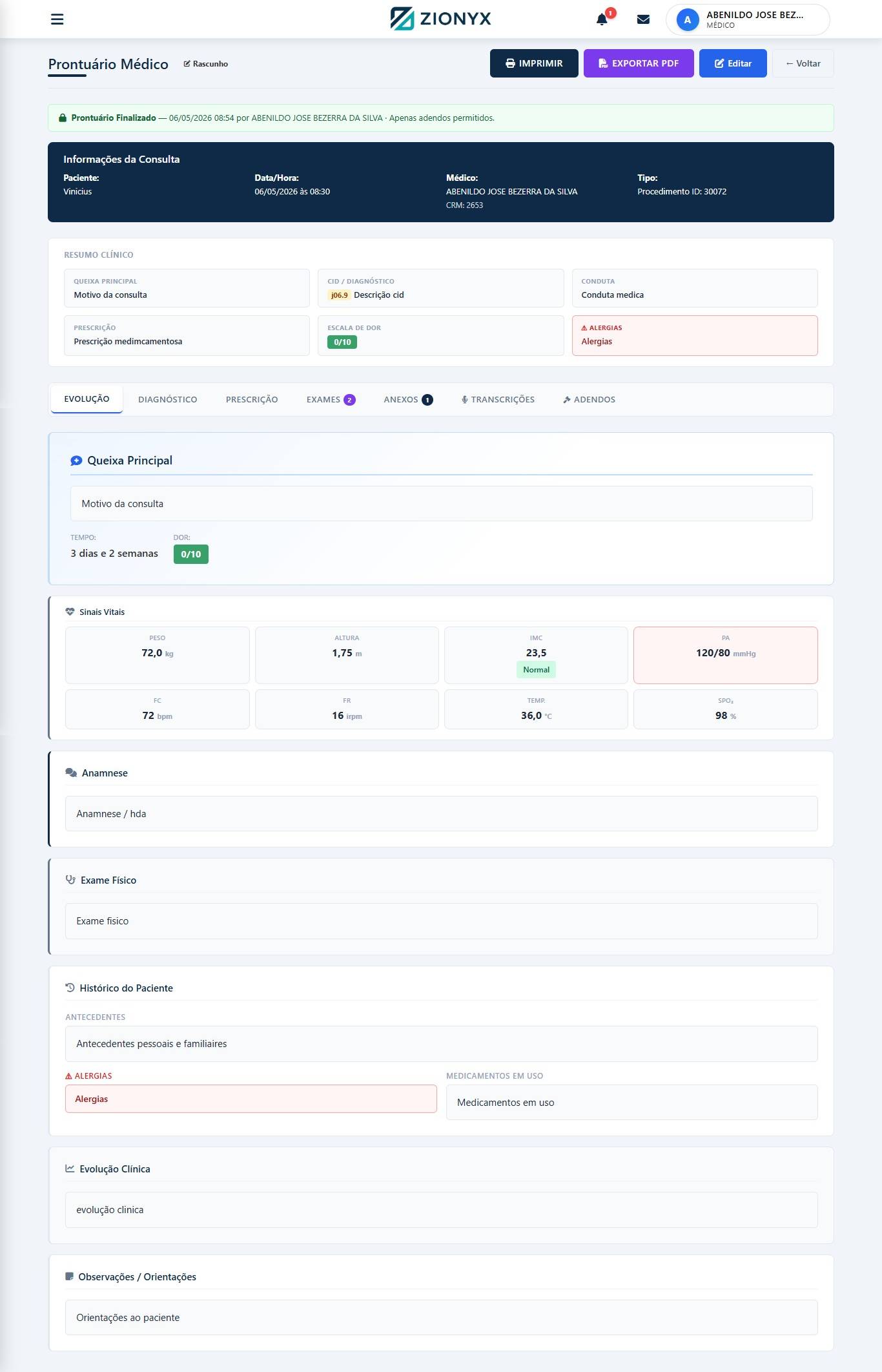The height and width of the screenshot is (1372, 882).
Task: Click the Prescrição medimcamentosa summary card
Action: click(x=187, y=335)
